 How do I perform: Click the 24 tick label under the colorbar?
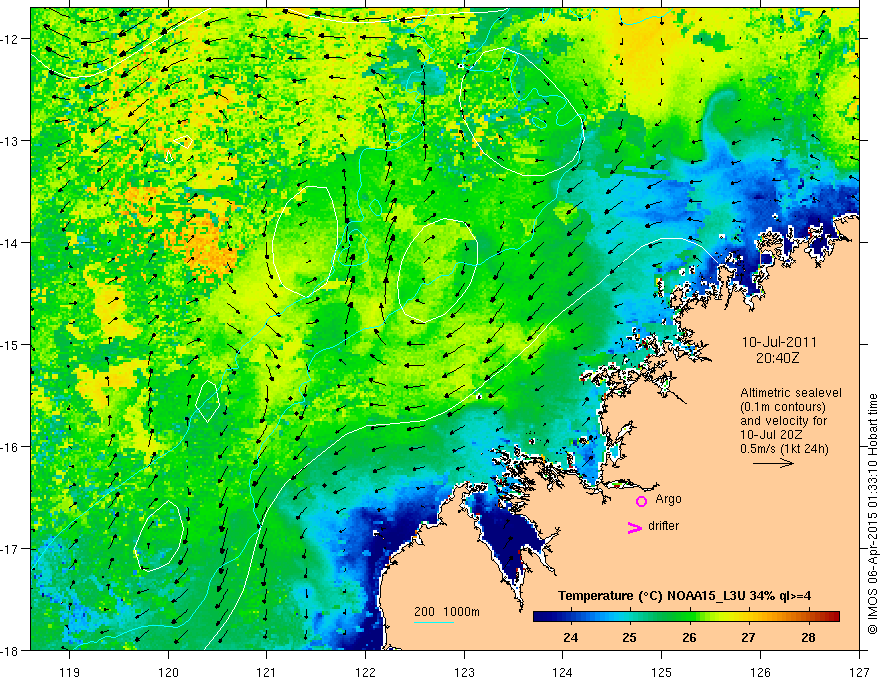coord(571,637)
